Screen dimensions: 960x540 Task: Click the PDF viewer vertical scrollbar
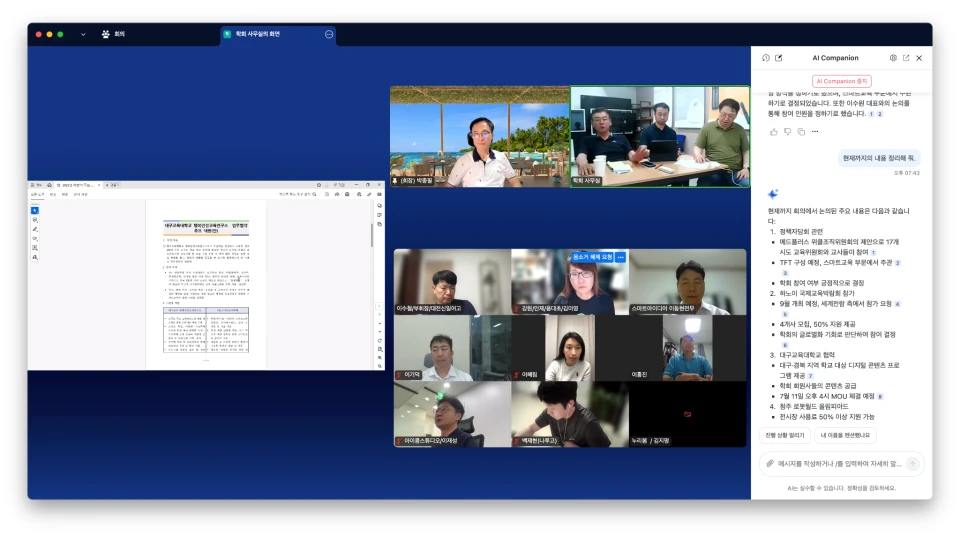[x=372, y=235]
